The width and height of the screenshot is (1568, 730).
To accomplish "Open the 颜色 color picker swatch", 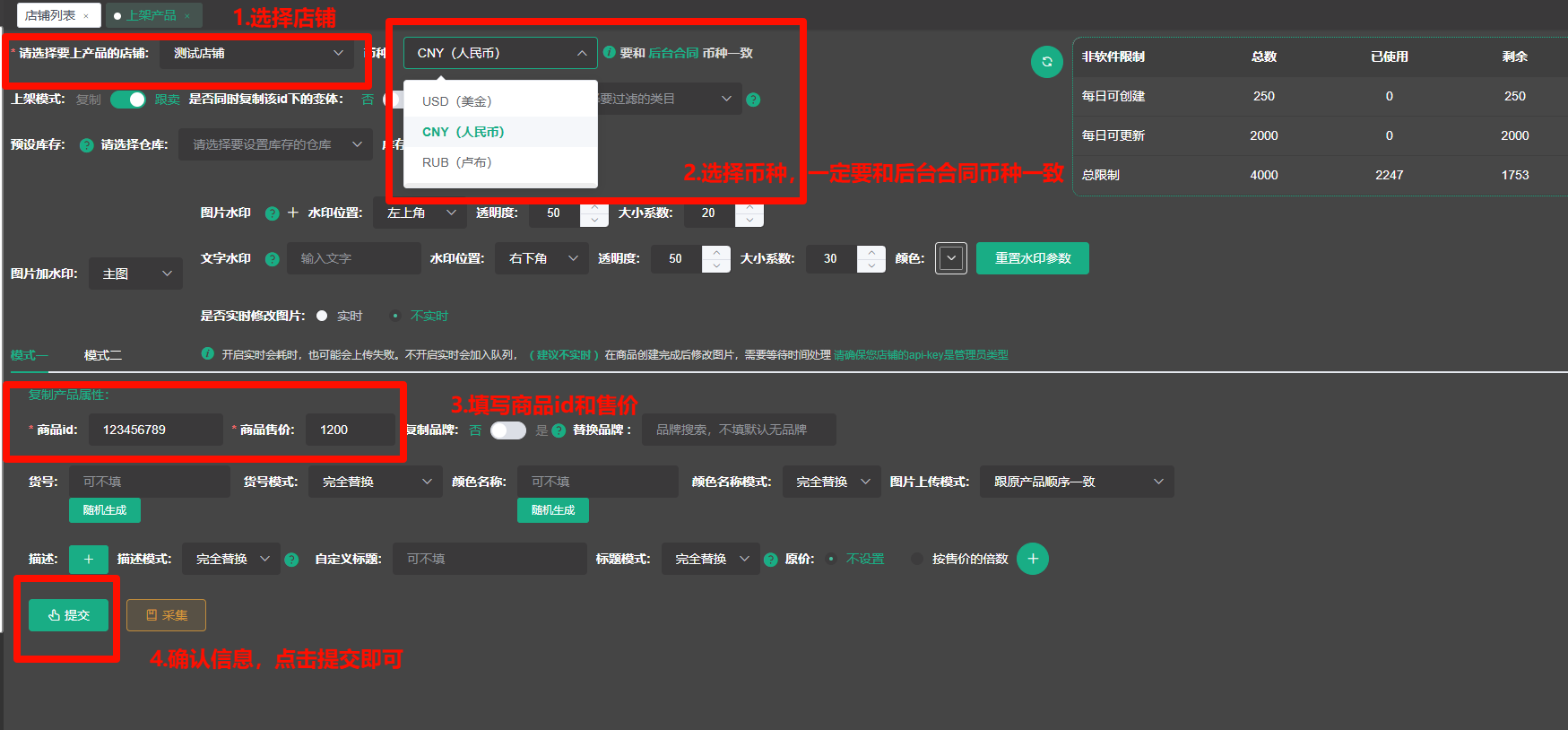I will click(950, 258).
